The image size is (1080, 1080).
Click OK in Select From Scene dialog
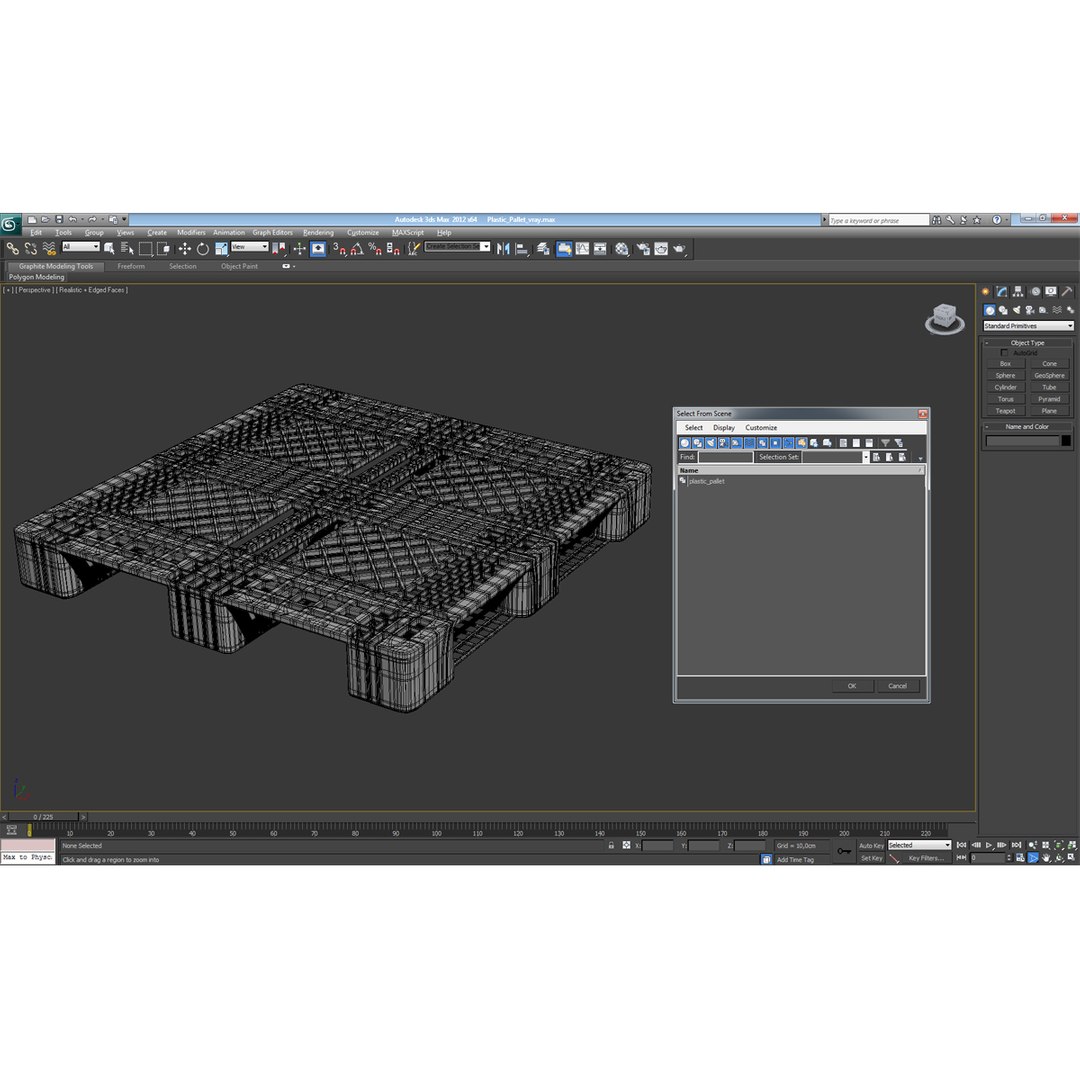(x=852, y=686)
